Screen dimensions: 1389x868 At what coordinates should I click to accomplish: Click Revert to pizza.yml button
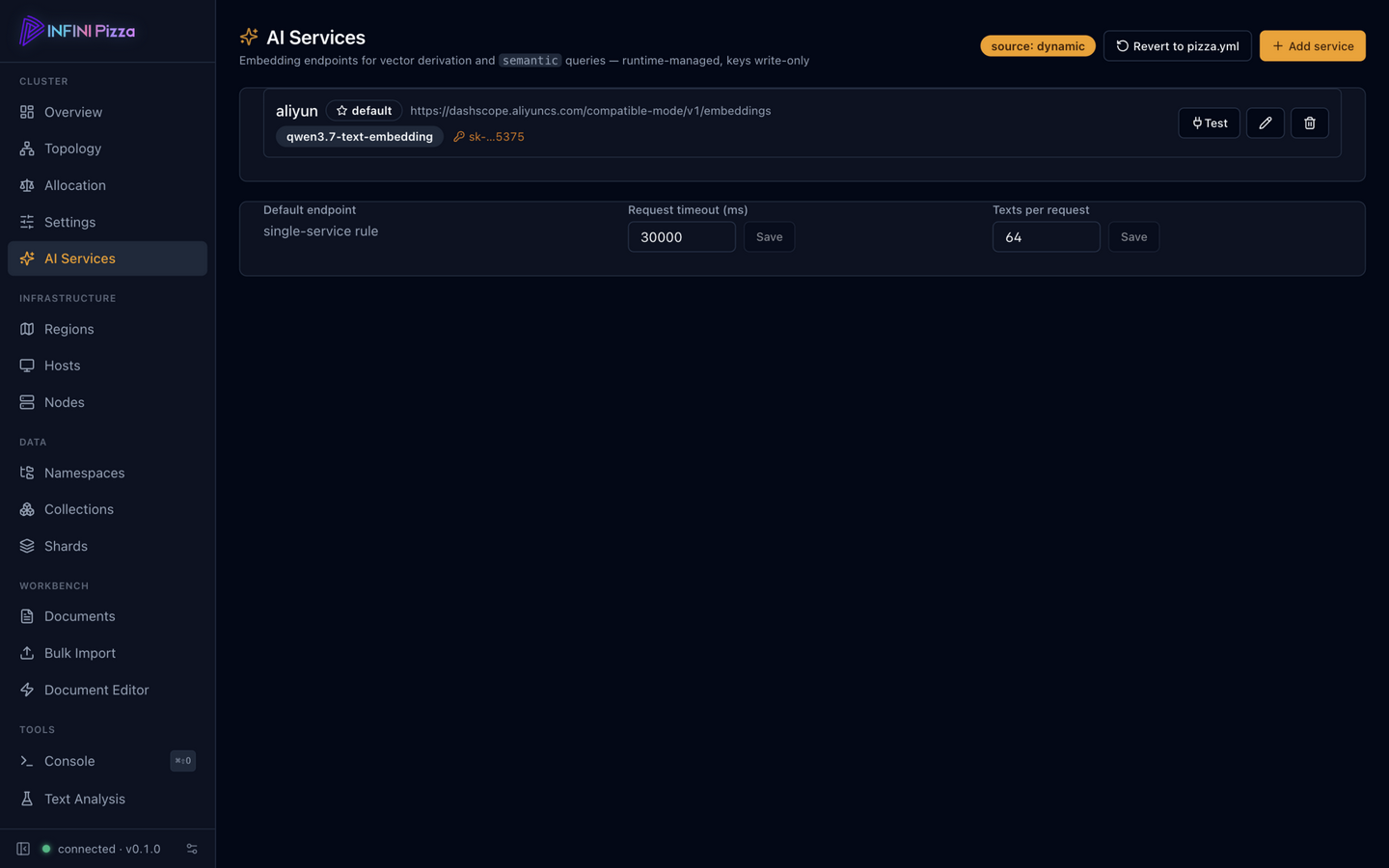(x=1178, y=46)
